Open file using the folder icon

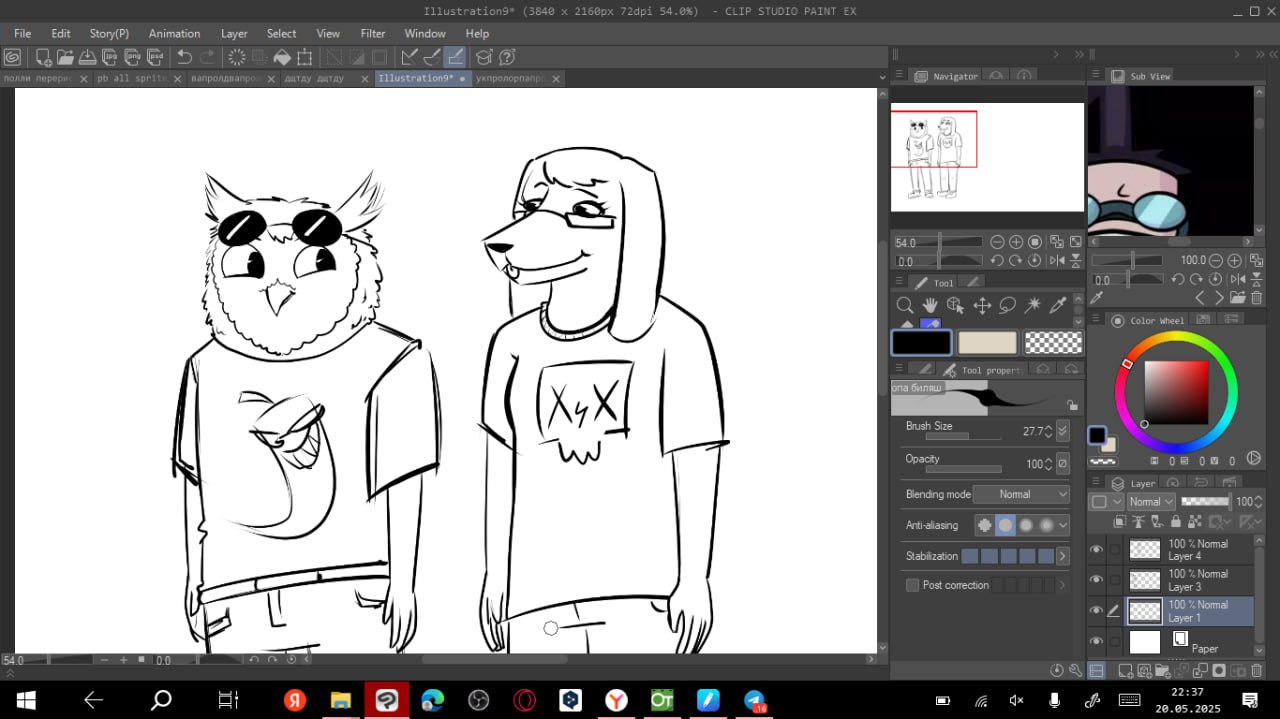65,57
